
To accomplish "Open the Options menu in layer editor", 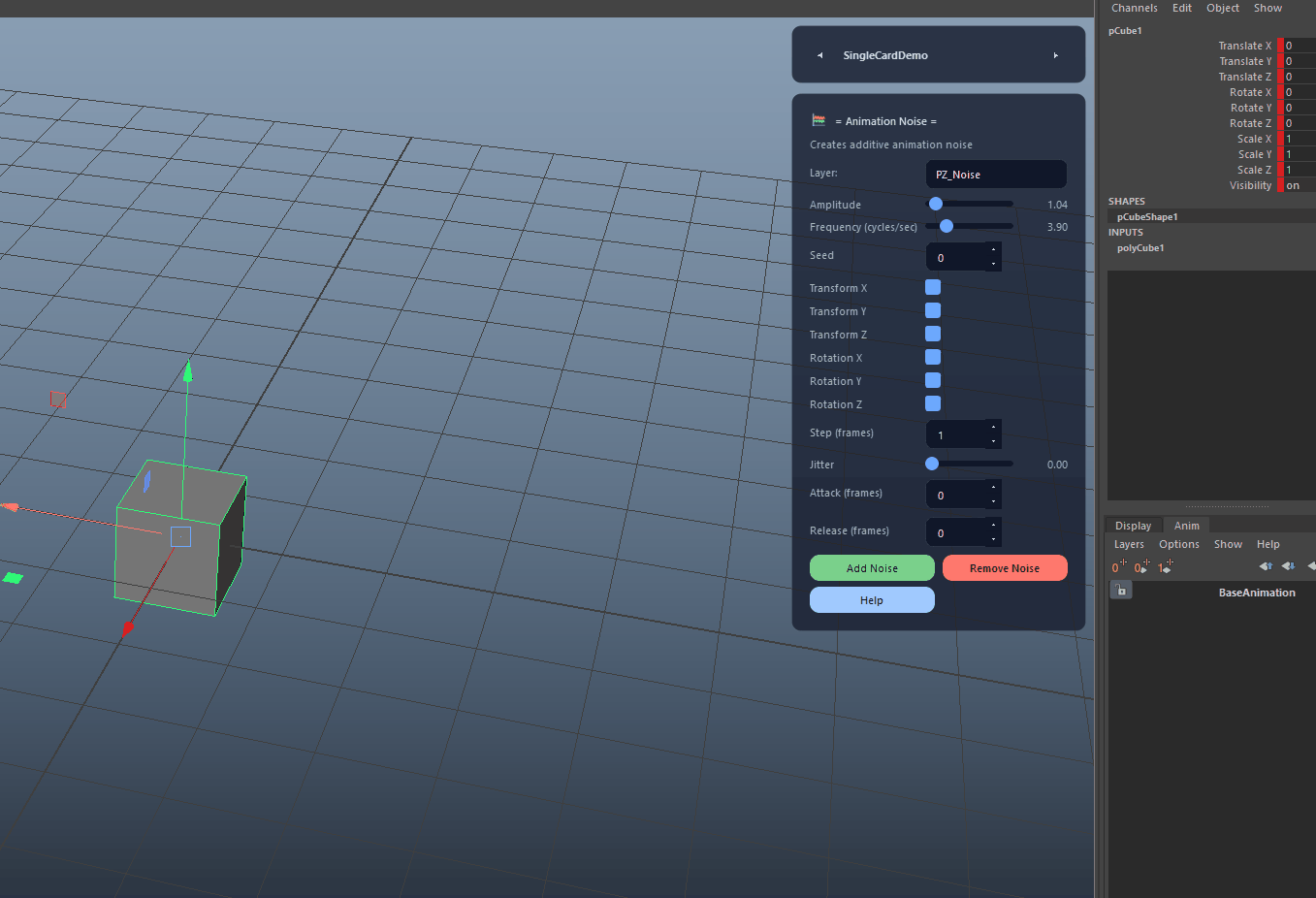I will tap(1178, 544).
